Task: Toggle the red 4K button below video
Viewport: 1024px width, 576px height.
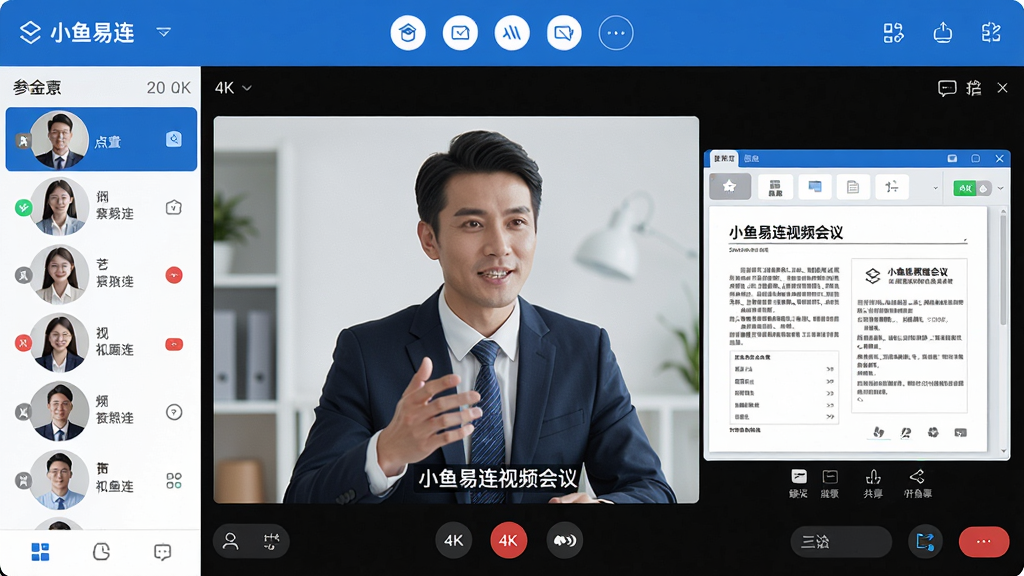Action: point(508,541)
